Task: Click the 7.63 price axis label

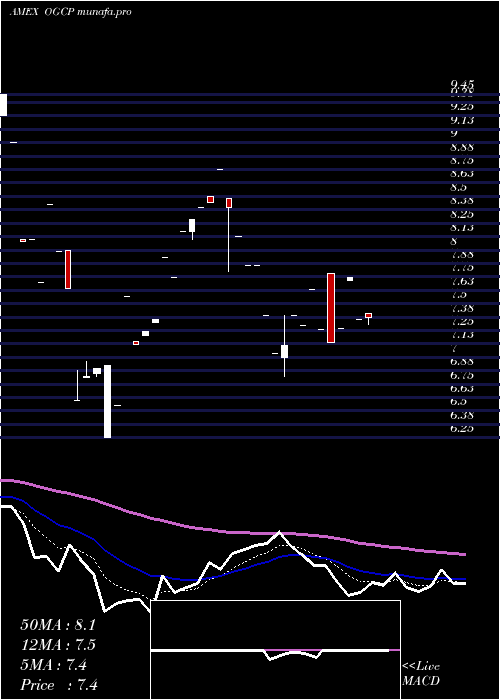Action: point(462,281)
